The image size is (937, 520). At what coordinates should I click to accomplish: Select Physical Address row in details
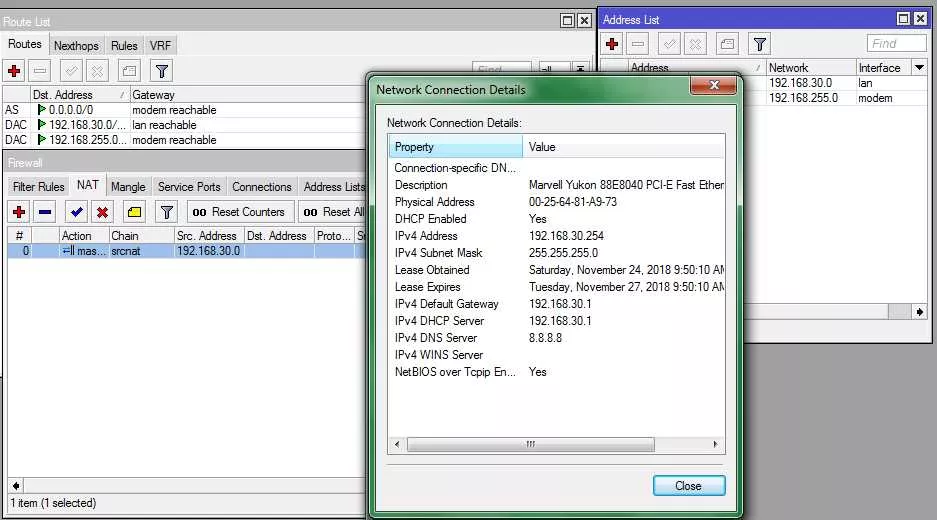[556, 202]
